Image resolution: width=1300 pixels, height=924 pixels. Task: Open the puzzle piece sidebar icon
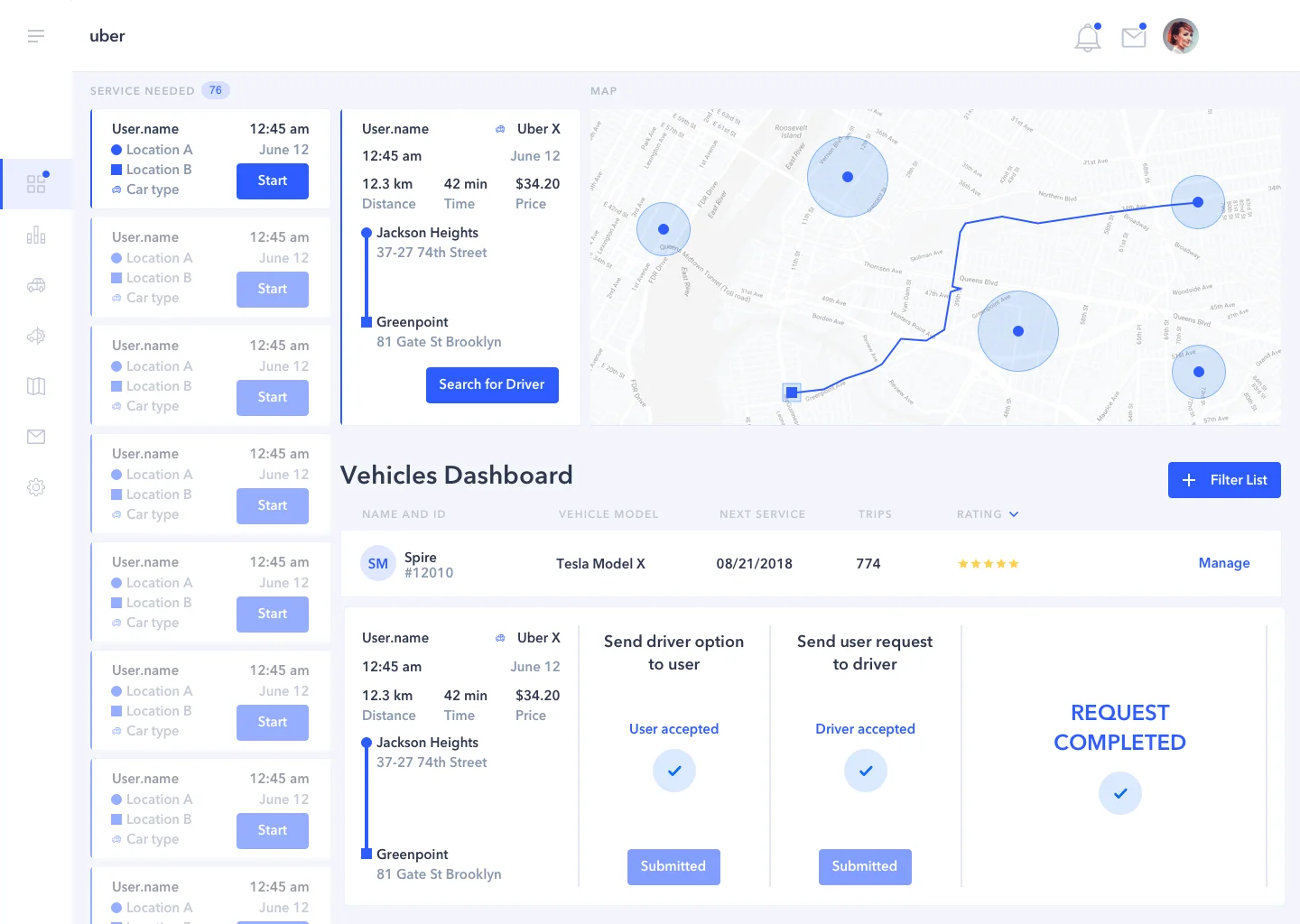[x=36, y=336]
